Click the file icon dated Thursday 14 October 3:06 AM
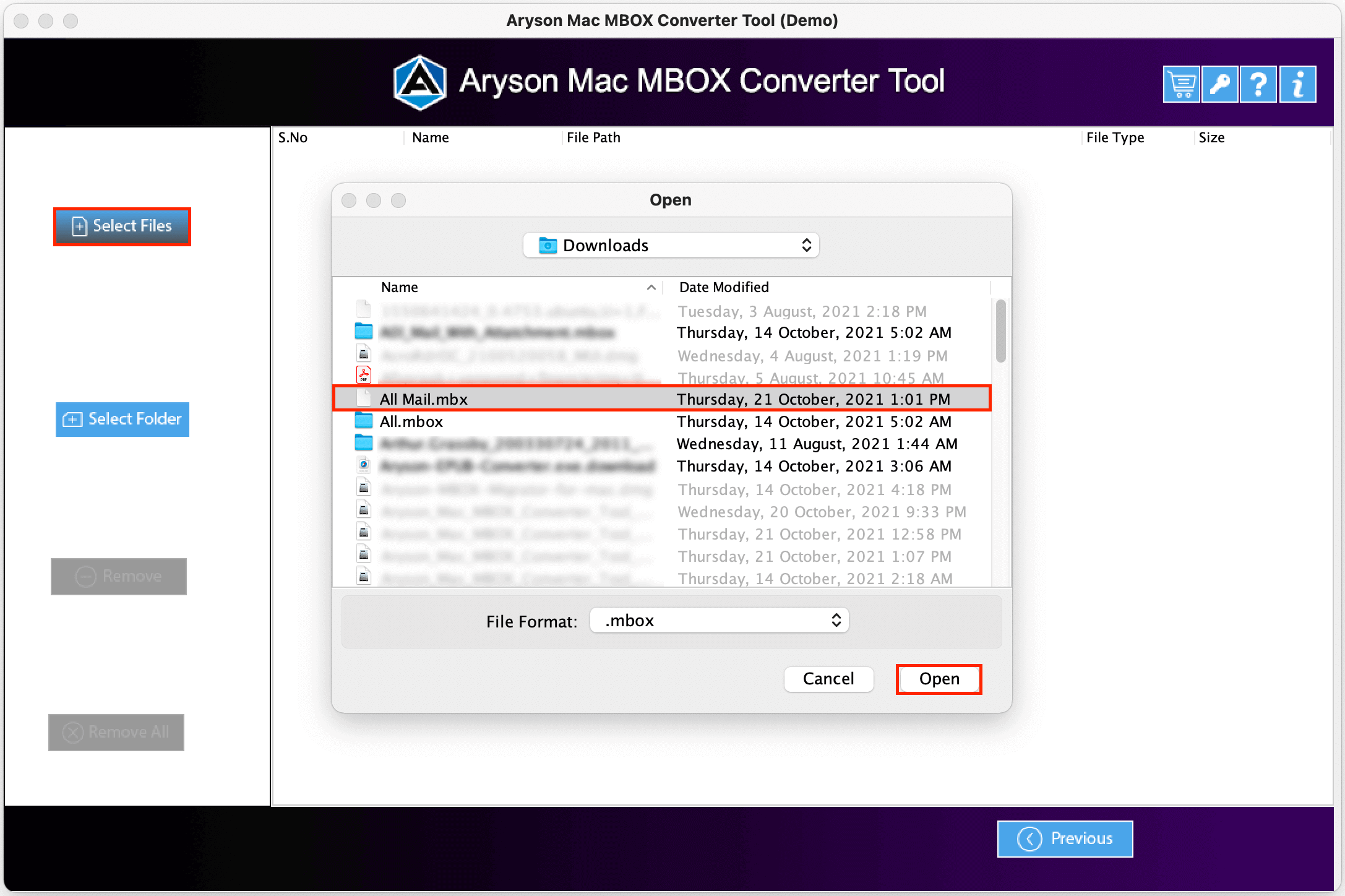The height and width of the screenshot is (896, 1345). coord(364,465)
